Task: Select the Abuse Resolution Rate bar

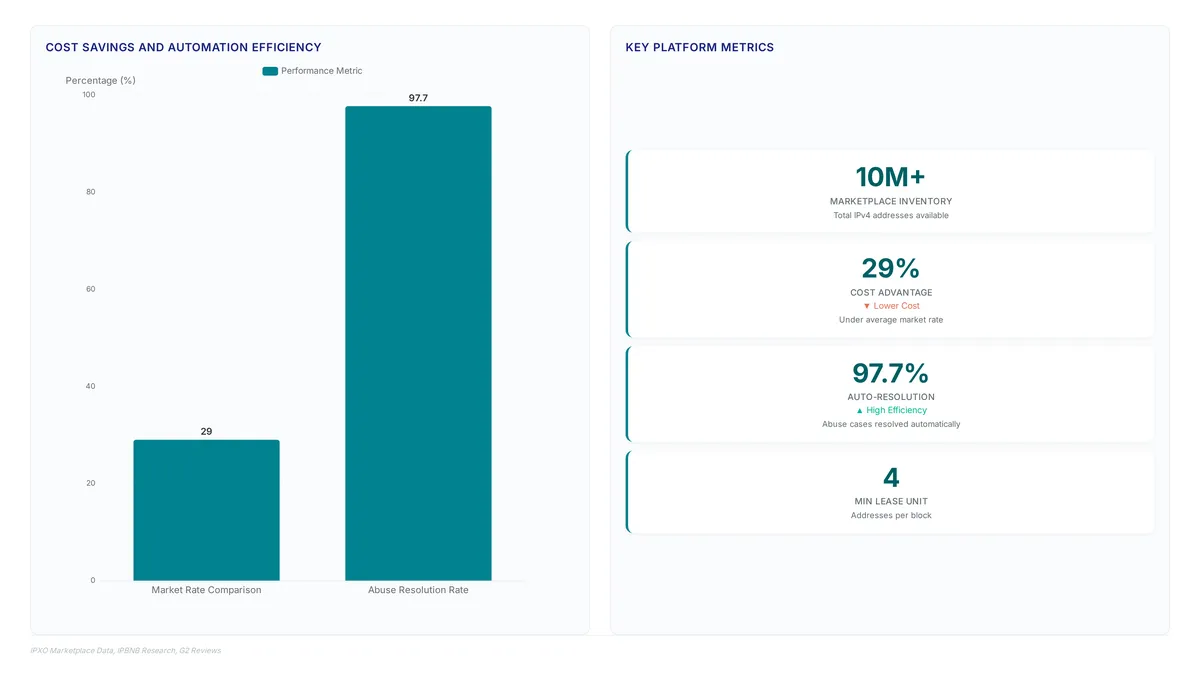Action: [x=418, y=343]
